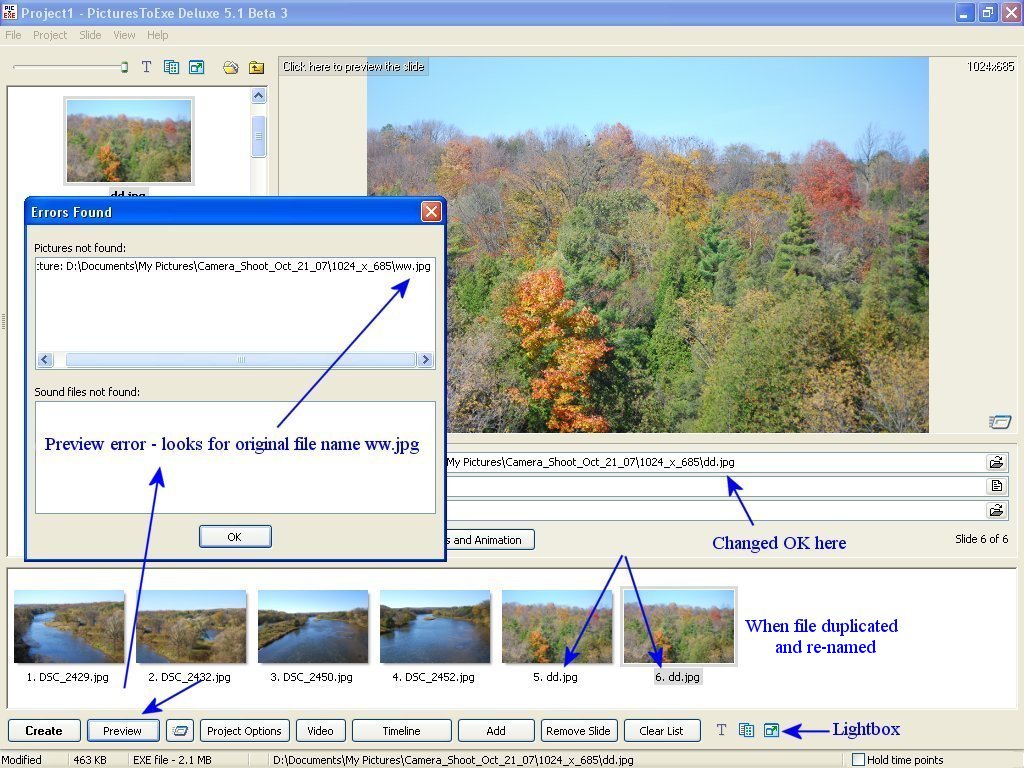Open the File menu
1024x768 pixels.
pos(13,35)
